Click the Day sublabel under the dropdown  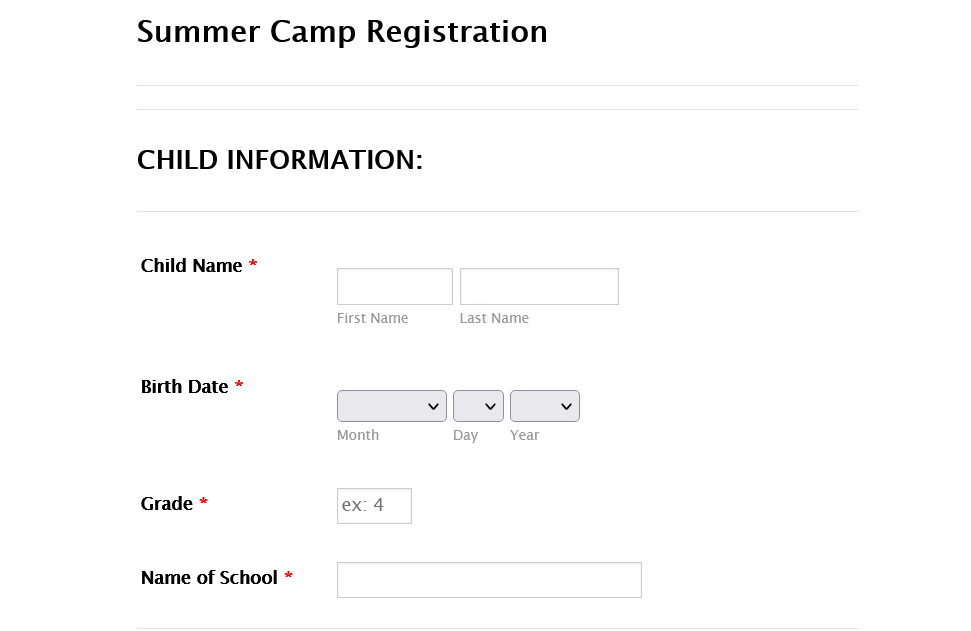pos(465,436)
